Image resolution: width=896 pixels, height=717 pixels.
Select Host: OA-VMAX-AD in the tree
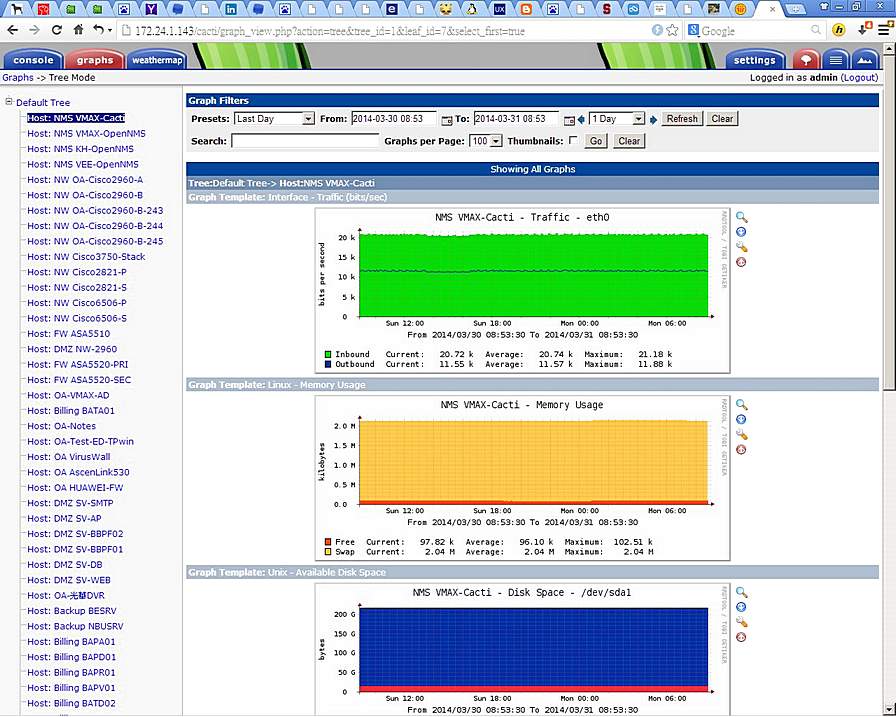(x=68, y=395)
